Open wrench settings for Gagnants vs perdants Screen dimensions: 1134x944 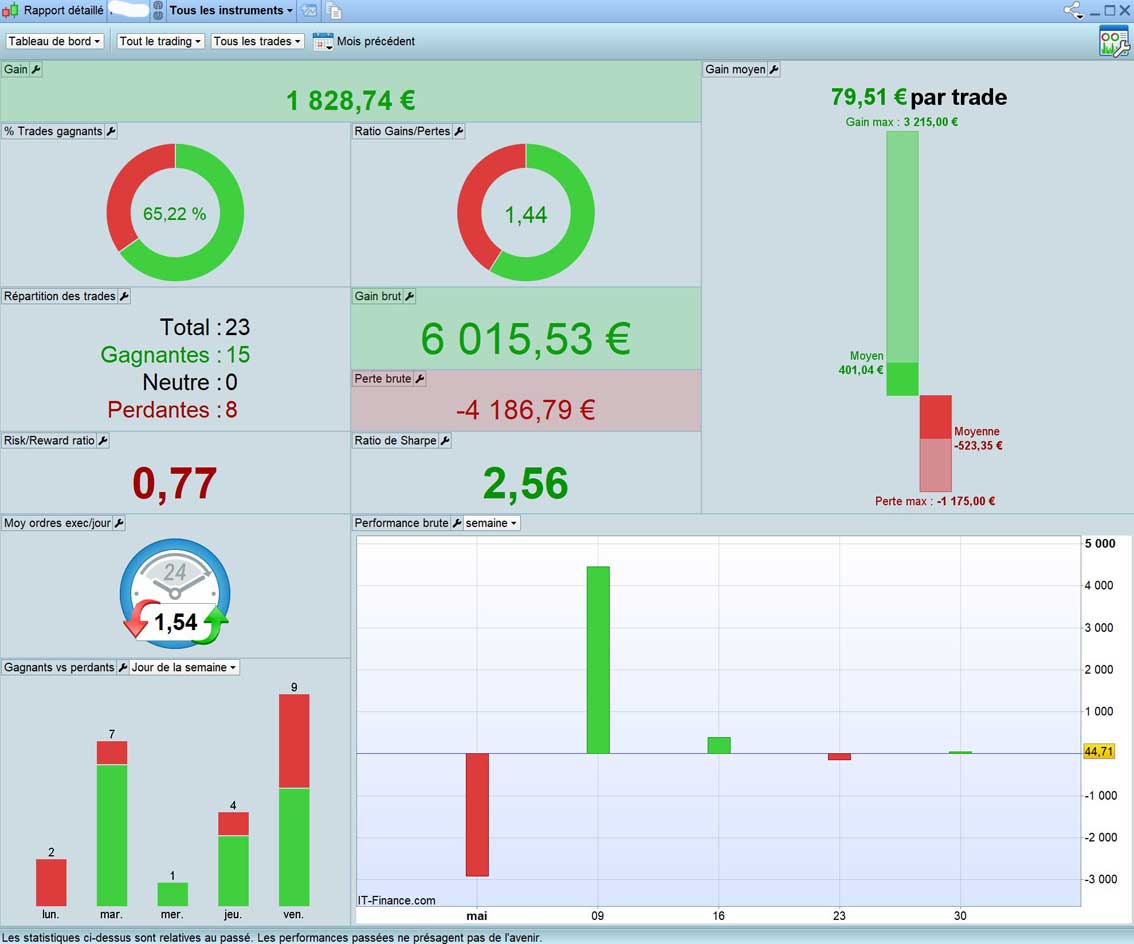pos(122,668)
